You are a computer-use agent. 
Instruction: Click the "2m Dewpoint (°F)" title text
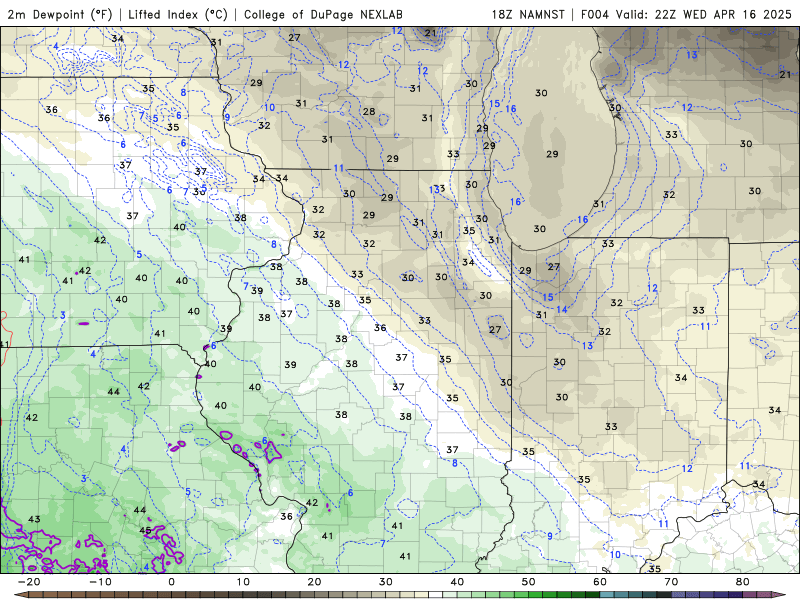coord(60,14)
